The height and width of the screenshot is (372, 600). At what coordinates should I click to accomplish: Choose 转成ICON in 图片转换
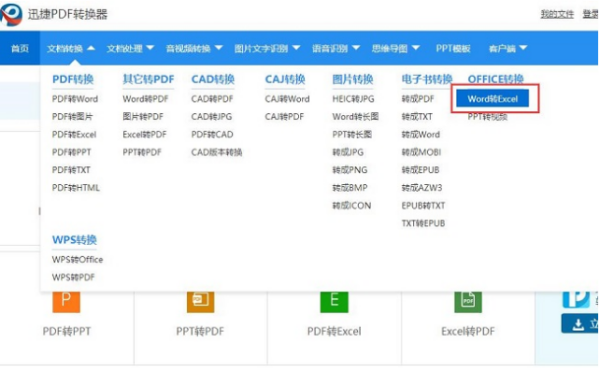(352, 206)
